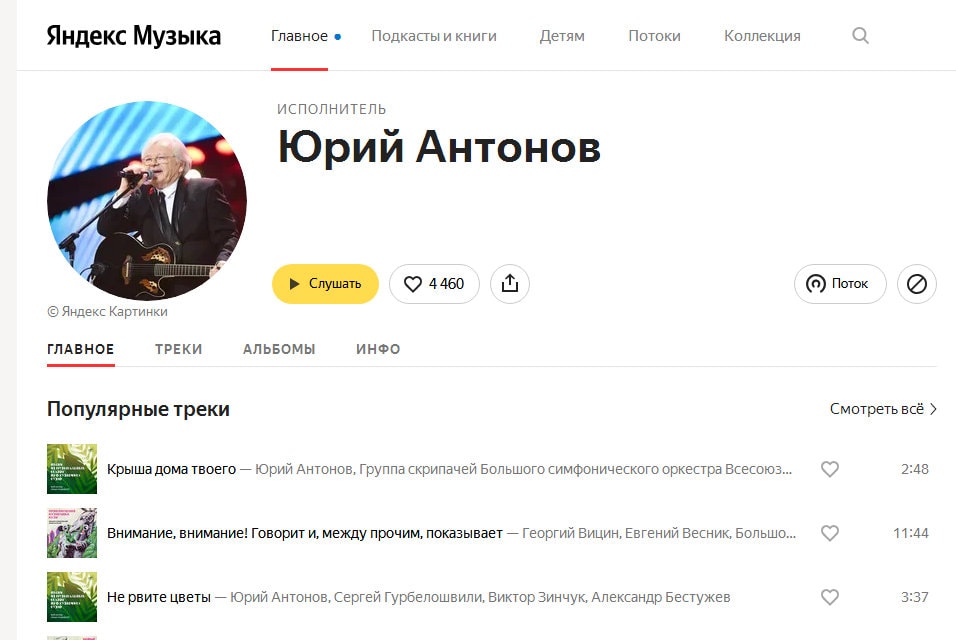Start the artist Поток radio
Image resolution: width=956 pixels, height=640 pixels.
[x=840, y=283]
